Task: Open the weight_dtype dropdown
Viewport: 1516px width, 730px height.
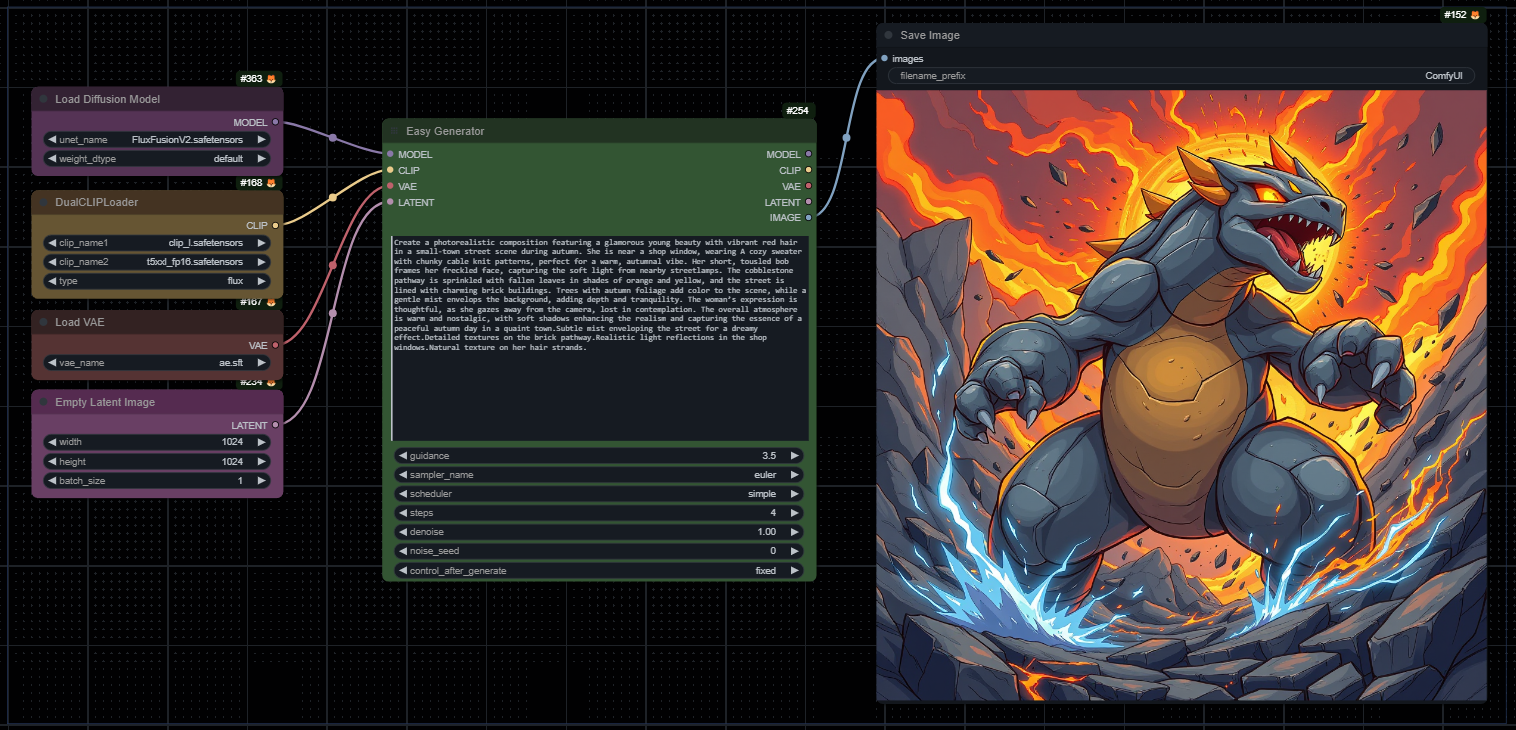Action: 157,158
